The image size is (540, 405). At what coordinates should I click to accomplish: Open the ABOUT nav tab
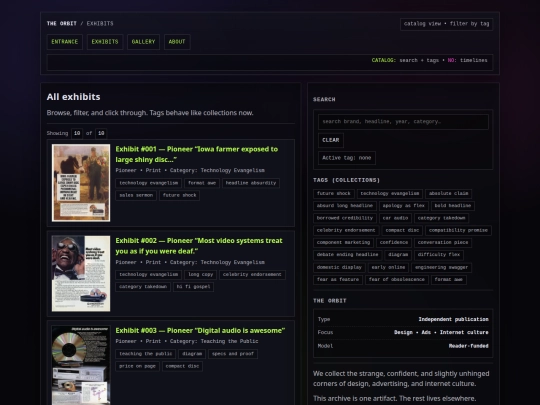(x=177, y=42)
